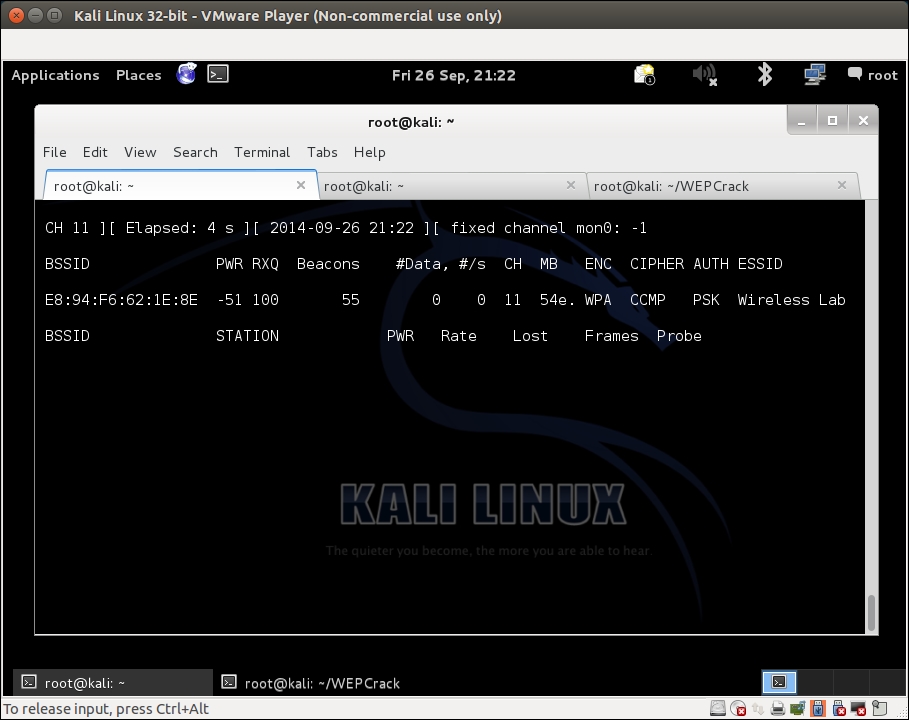Click the muted volume icon
The image size is (909, 720).
pos(705,75)
